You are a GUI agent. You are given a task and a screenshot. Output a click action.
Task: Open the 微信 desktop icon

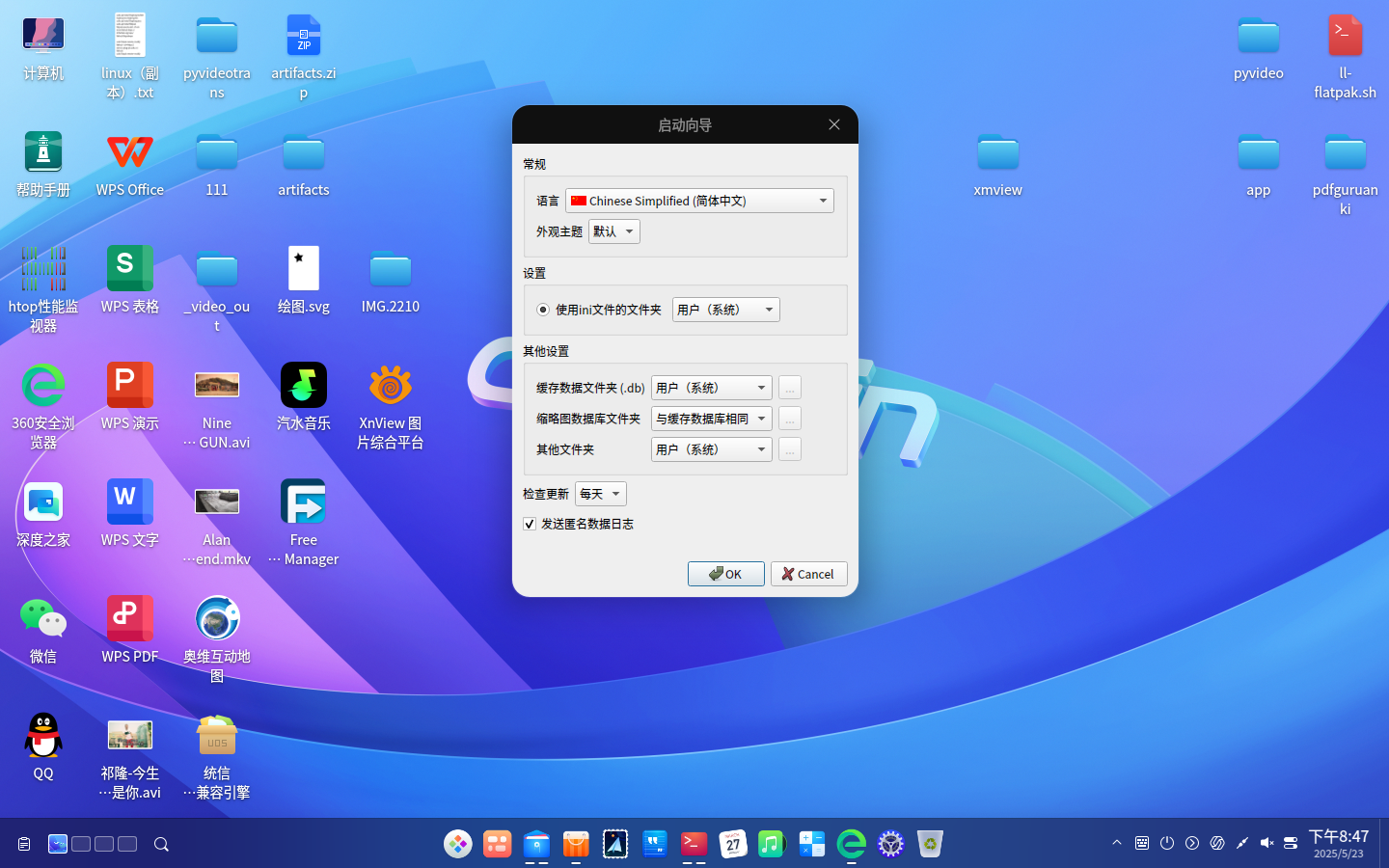[43, 618]
